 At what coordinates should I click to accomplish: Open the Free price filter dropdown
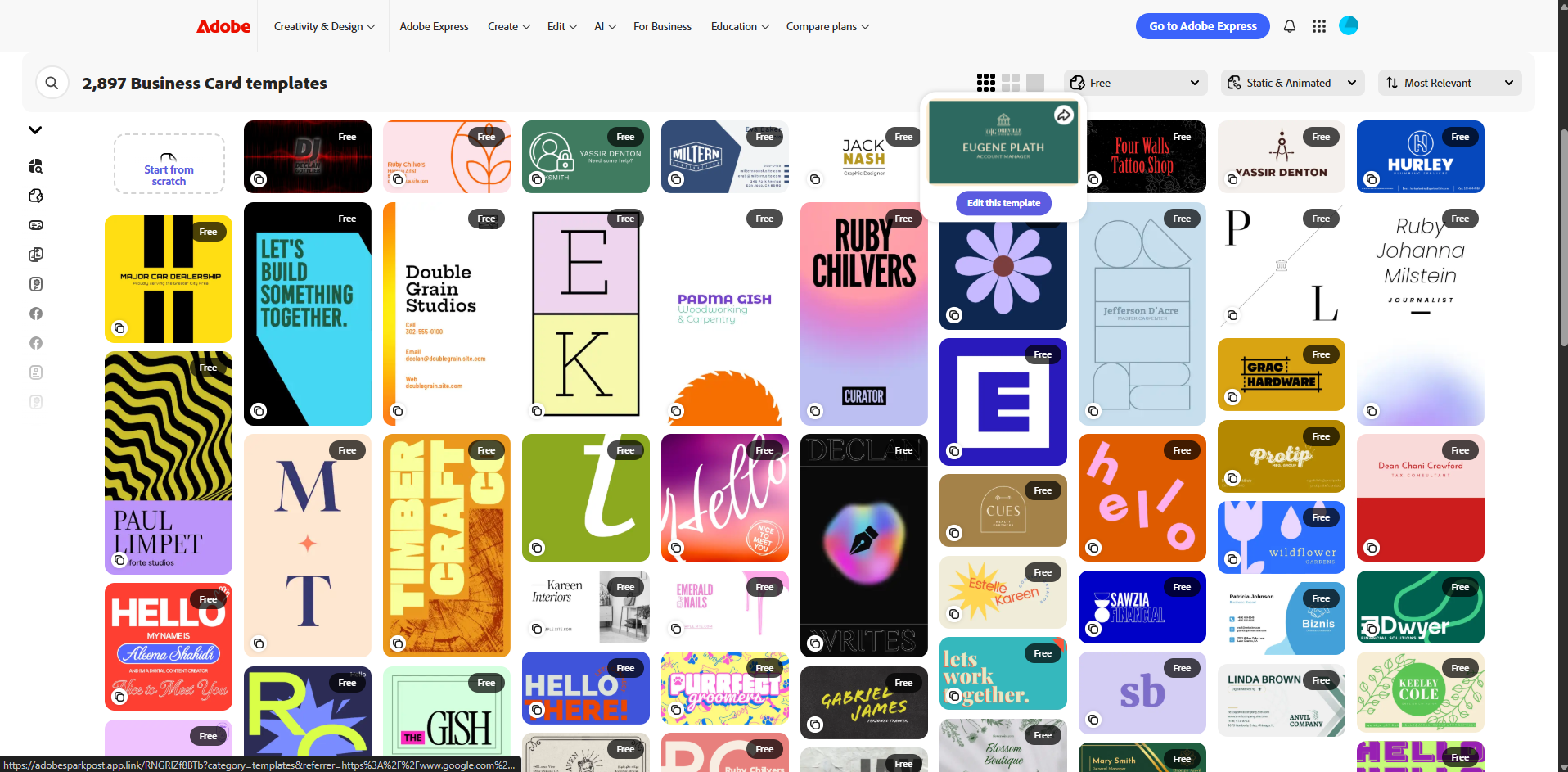pos(1136,83)
